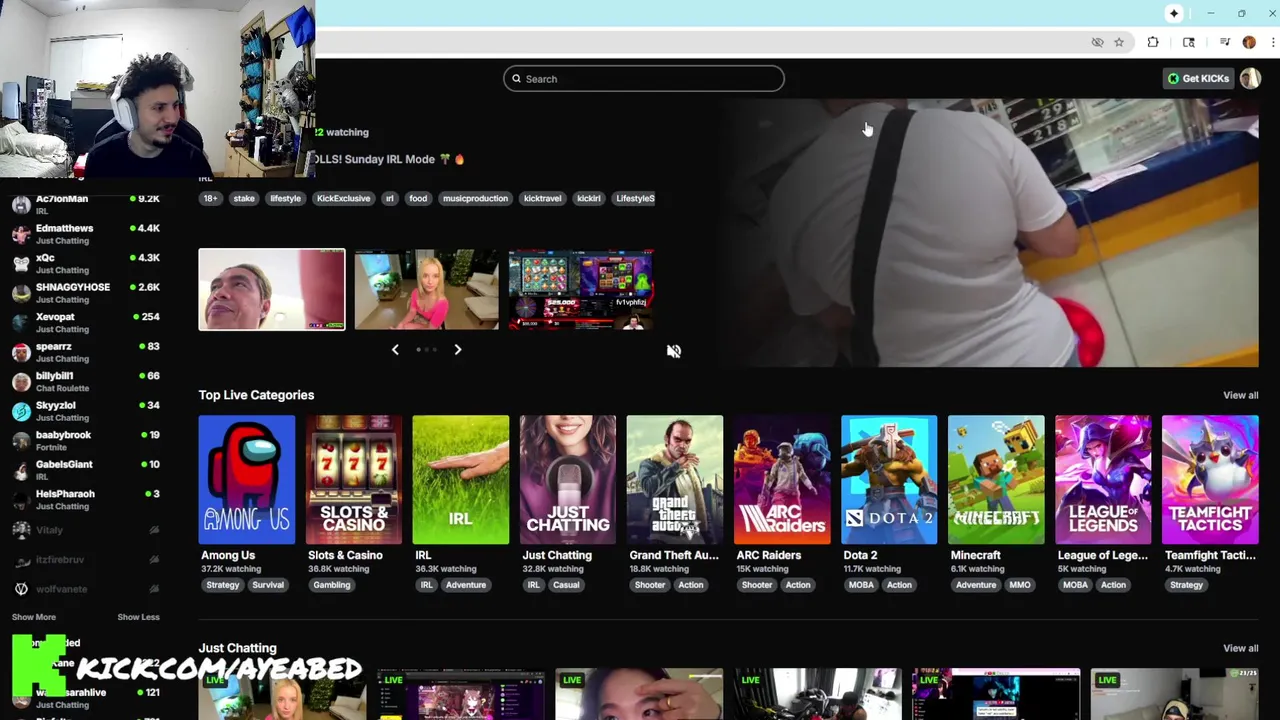Click the lifestyle tag
The width and height of the screenshot is (1280, 720).
click(x=285, y=198)
